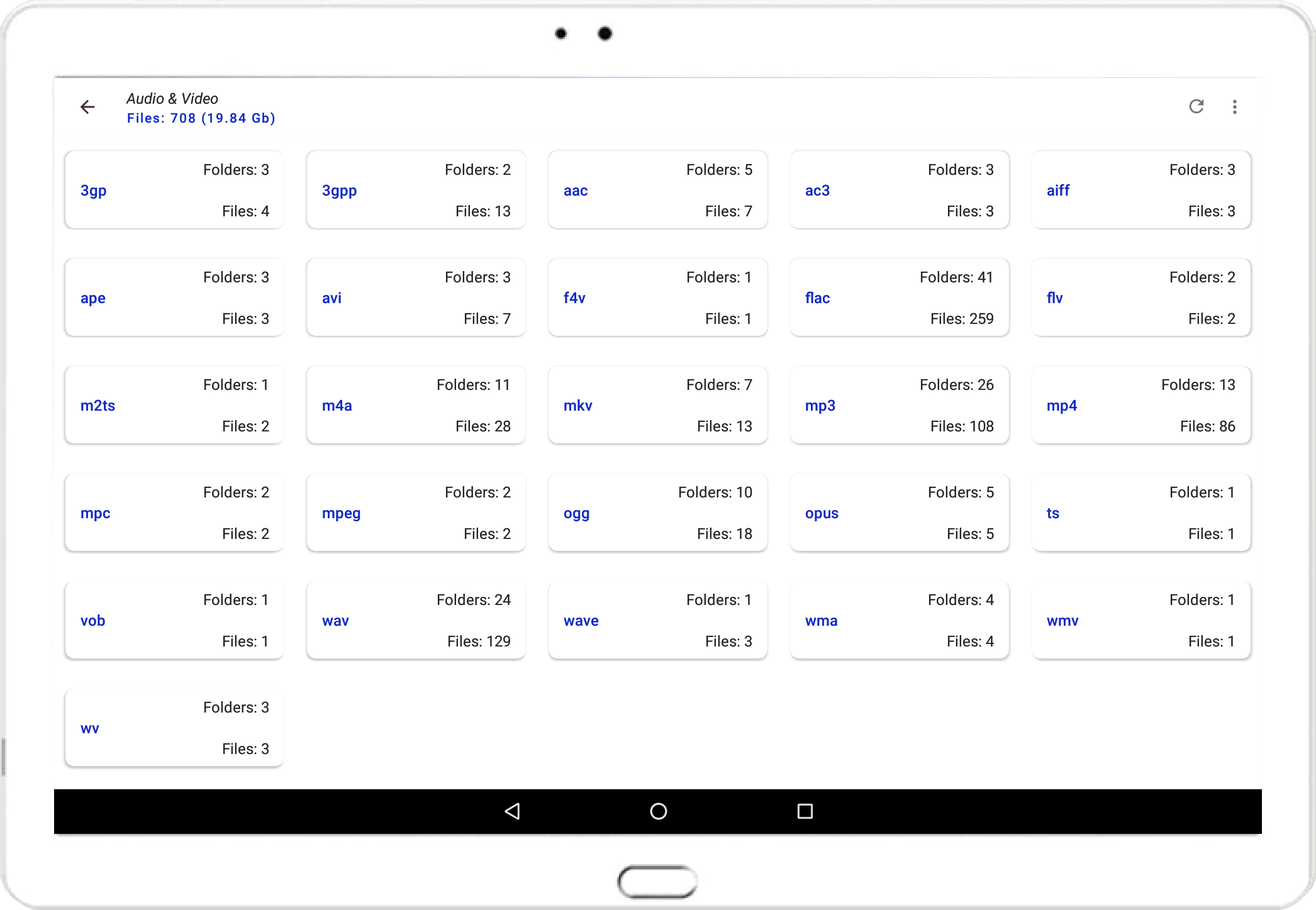
Task: Tap the wave file type card
Action: pyautogui.click(x=657, y=620)
